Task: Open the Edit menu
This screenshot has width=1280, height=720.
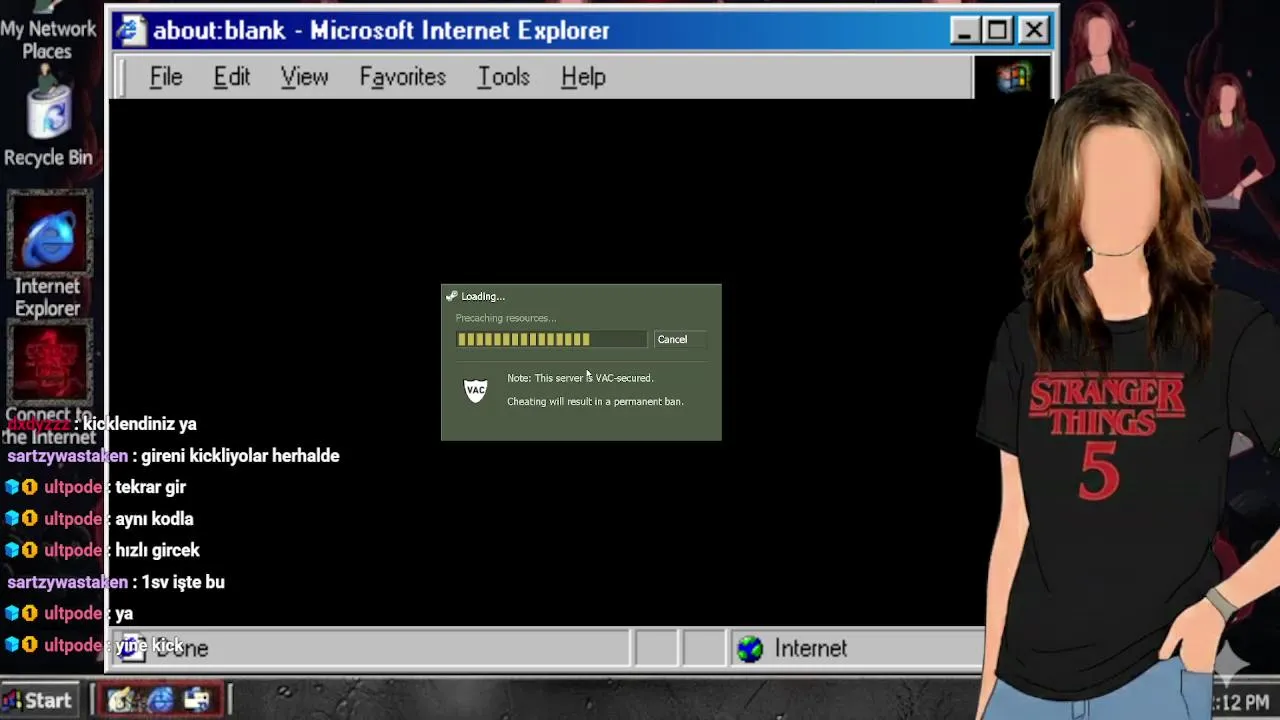Action: [x=232, y=77]
